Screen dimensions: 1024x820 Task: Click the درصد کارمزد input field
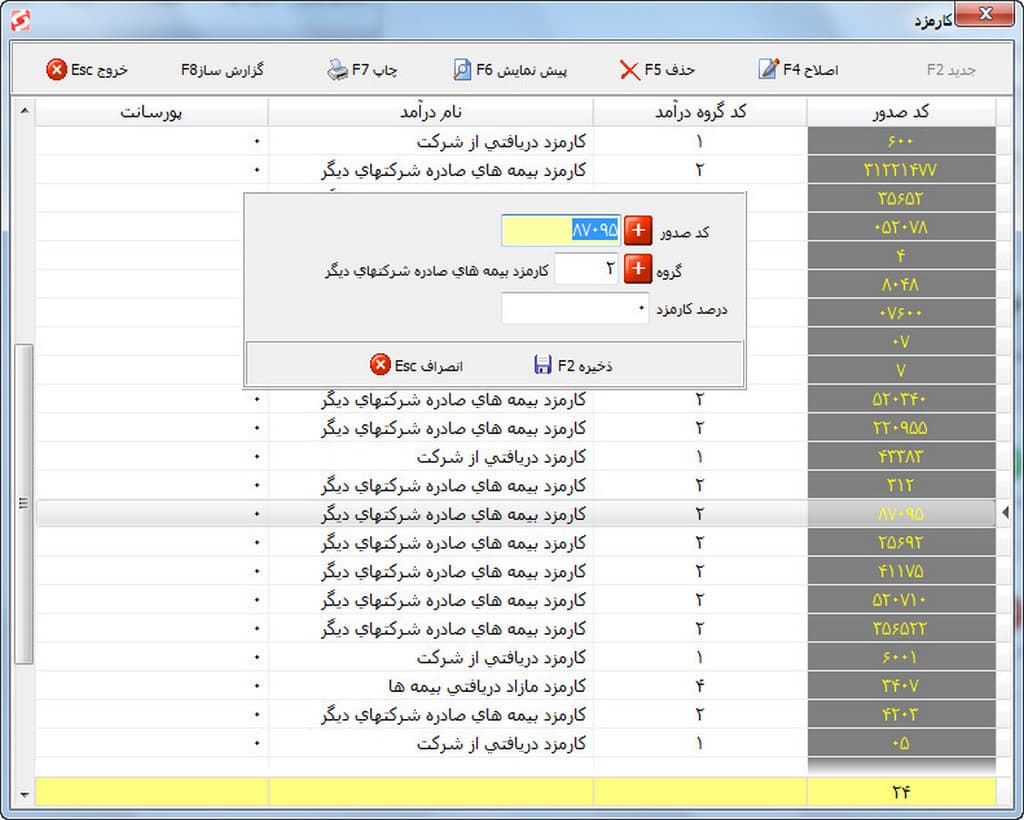point(575,309)
